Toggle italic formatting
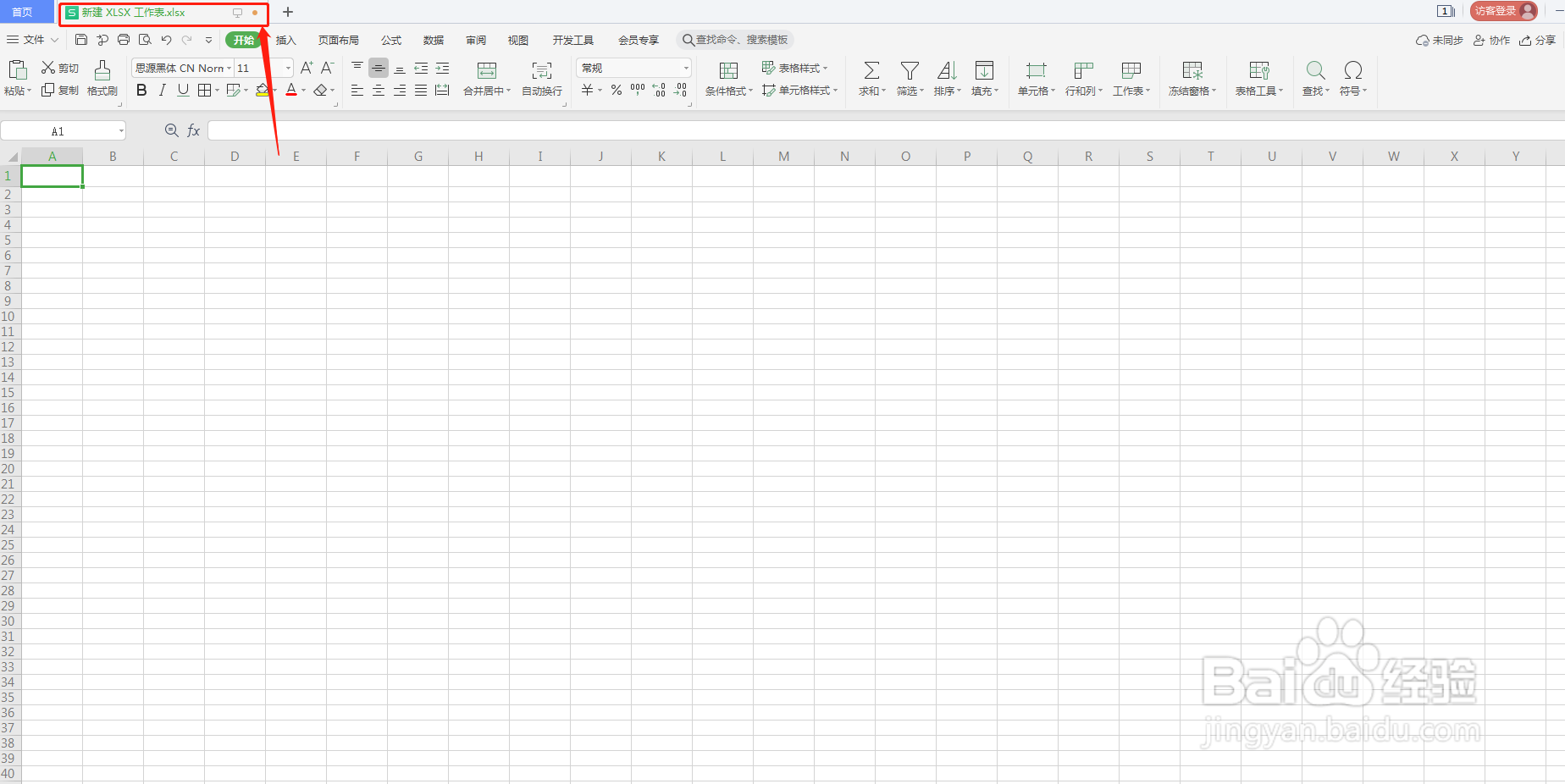The image size is (1565, 784). click(x=163, y=91)
